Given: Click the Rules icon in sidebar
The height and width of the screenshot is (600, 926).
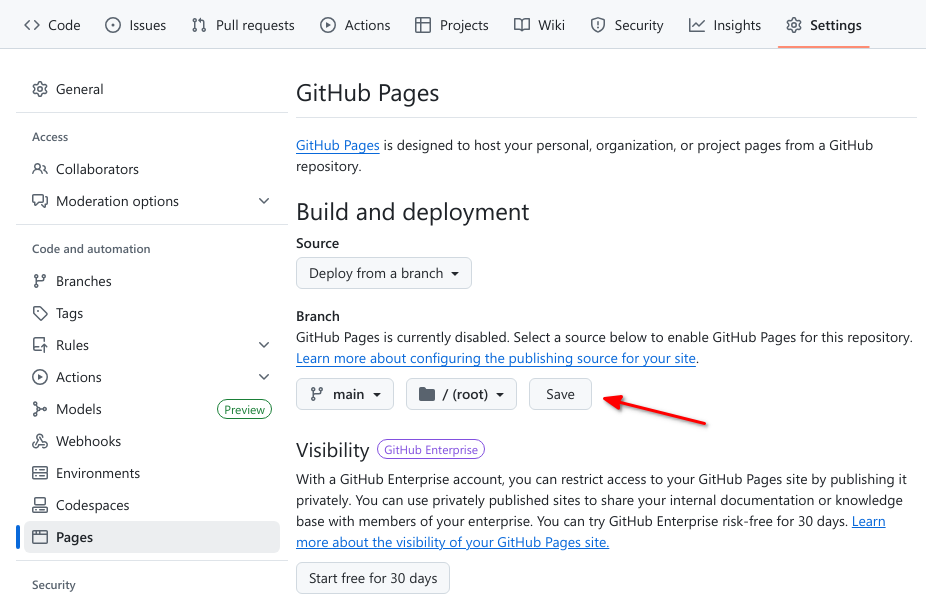Looking at the screenshot, I should pos(40,345).
